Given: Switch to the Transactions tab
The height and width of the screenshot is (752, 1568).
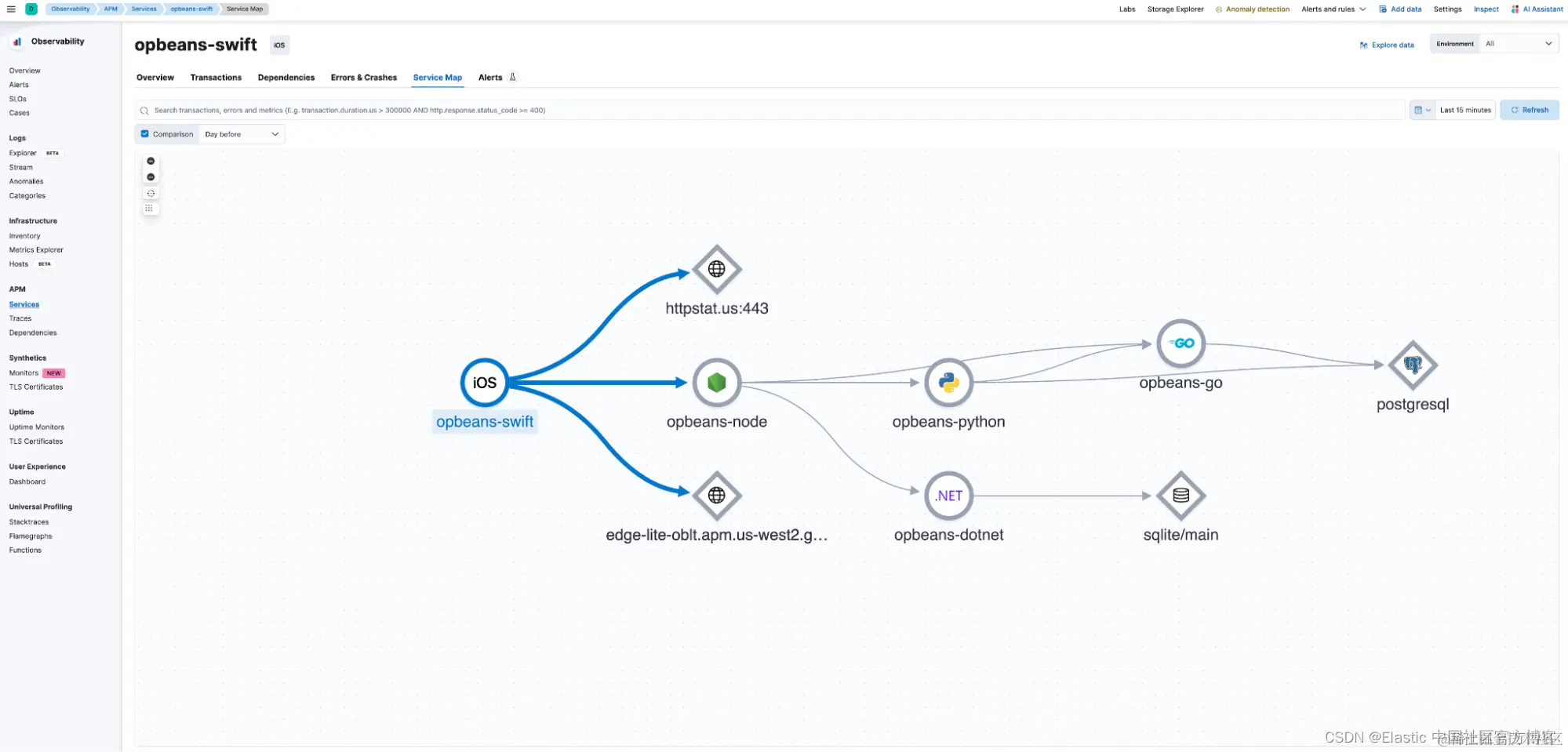Looking at the screenshot, I should (216, 78).
